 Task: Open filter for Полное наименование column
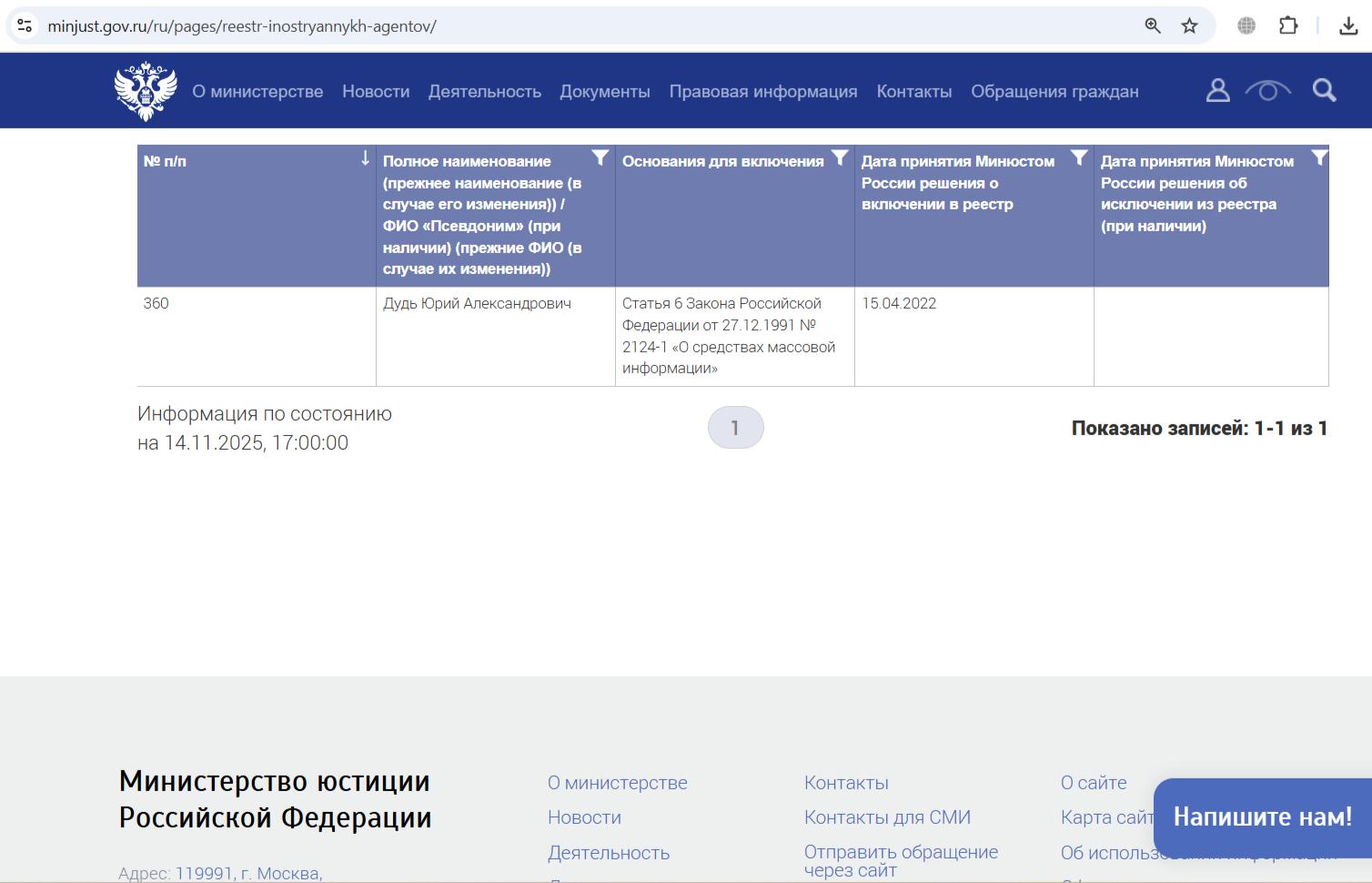tap(600, 158)
